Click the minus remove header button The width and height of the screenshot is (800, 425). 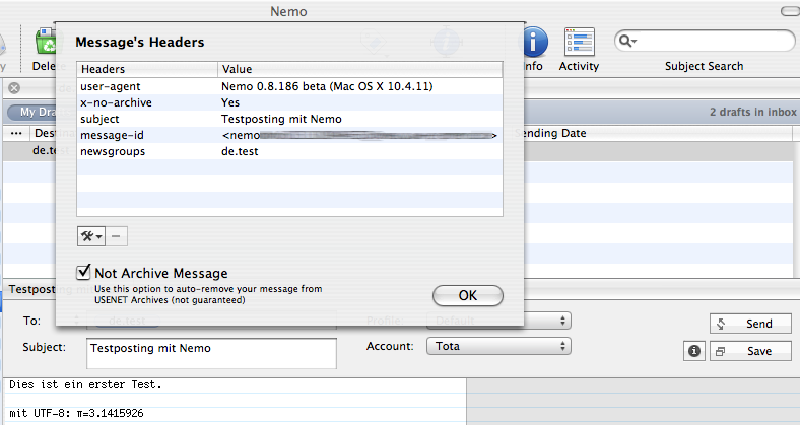(116, 235)
